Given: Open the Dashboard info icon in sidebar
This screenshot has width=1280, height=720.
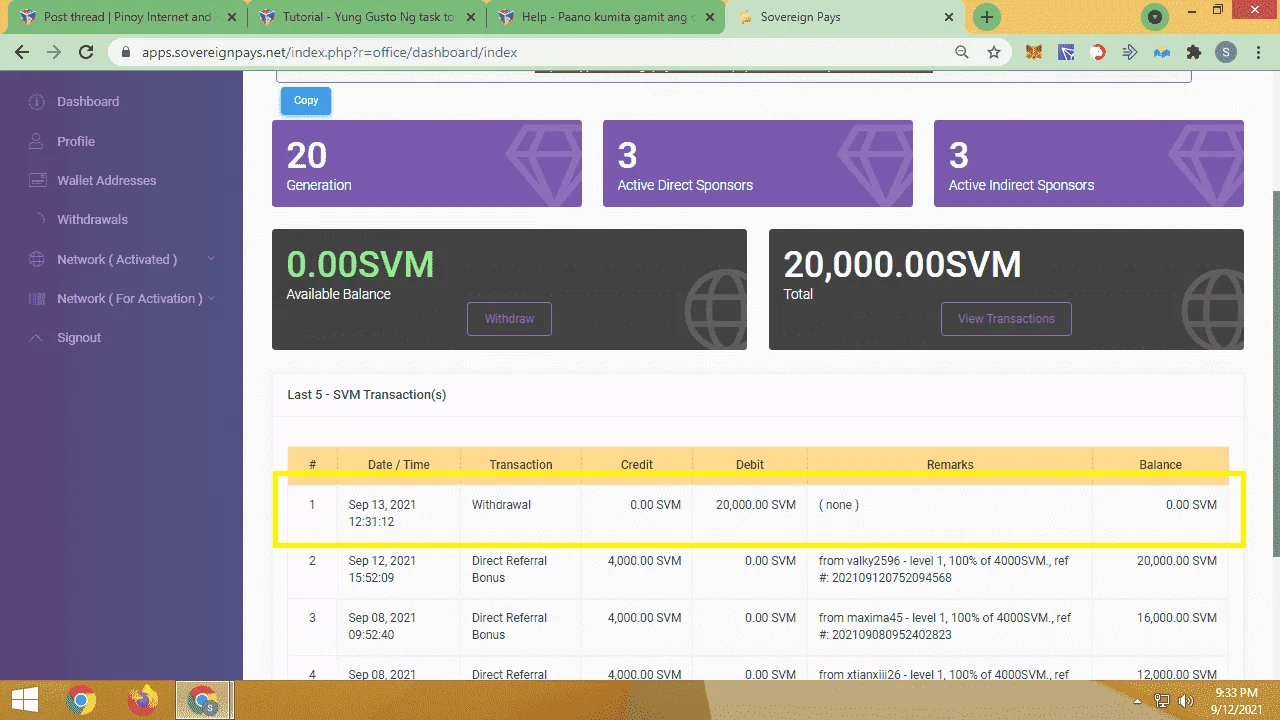Looking at the screenshot, I should point(37,102).
